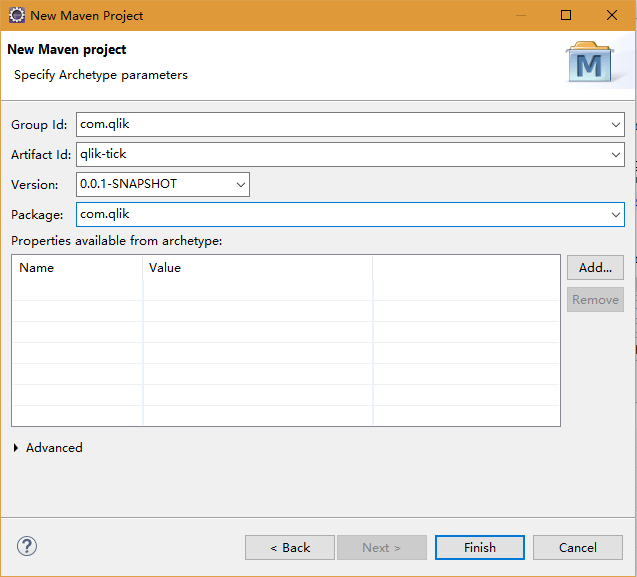
Task: Click the help question mark icon
Action: click(27, 547)
